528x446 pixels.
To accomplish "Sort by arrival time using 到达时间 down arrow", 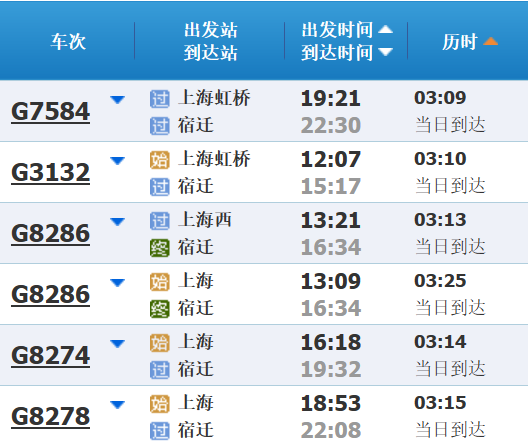I will click(x=385, y=52).
